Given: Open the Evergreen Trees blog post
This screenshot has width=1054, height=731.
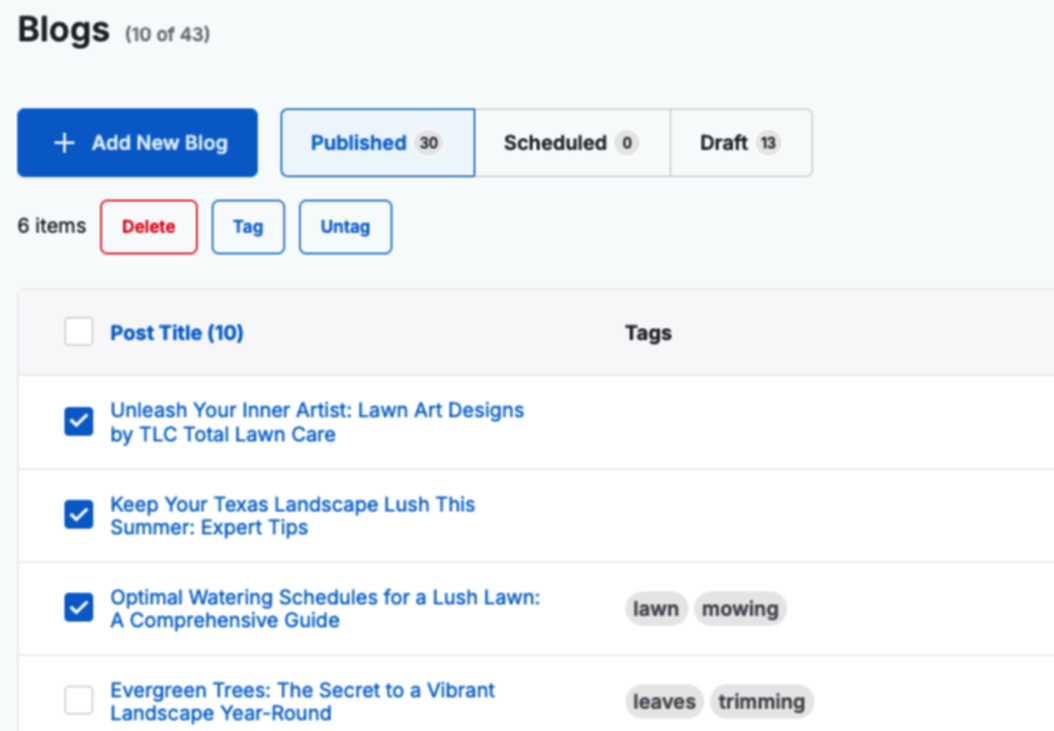Looking at the screenshot, I should 302,701.
